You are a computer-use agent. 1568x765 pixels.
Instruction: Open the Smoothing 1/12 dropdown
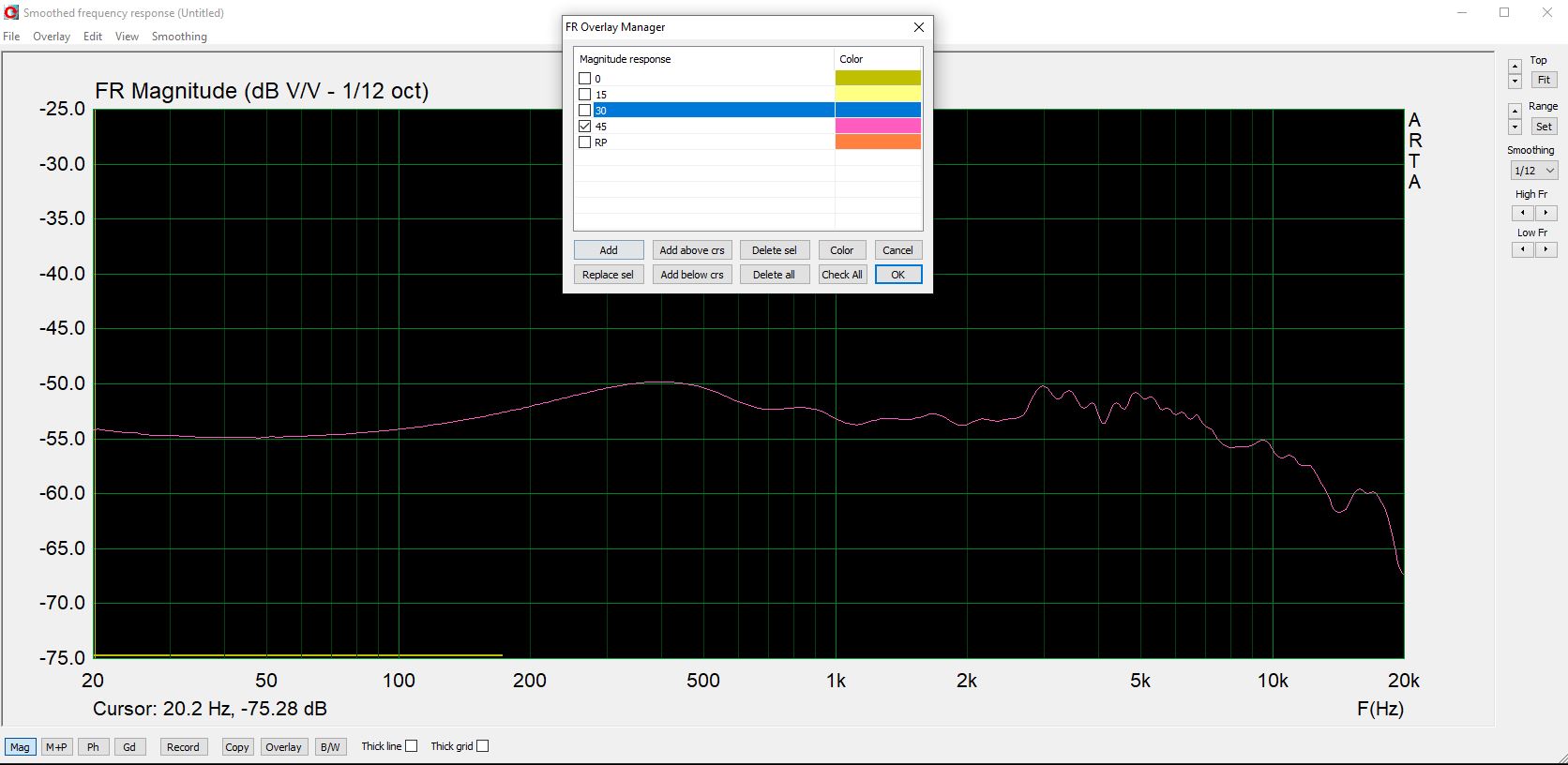[1533, 171]
